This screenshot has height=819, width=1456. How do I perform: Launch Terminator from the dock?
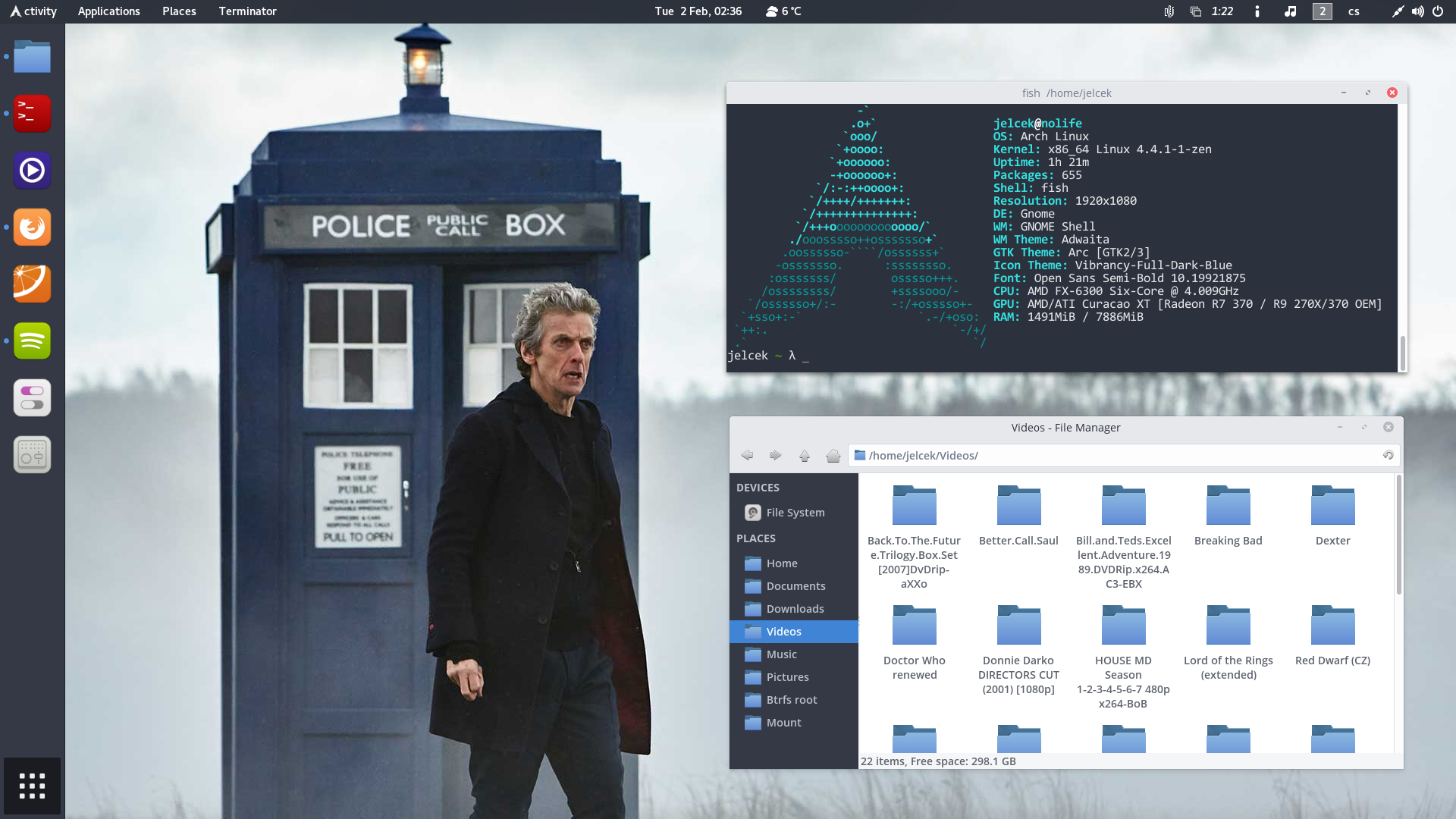[x=32, y=114]
